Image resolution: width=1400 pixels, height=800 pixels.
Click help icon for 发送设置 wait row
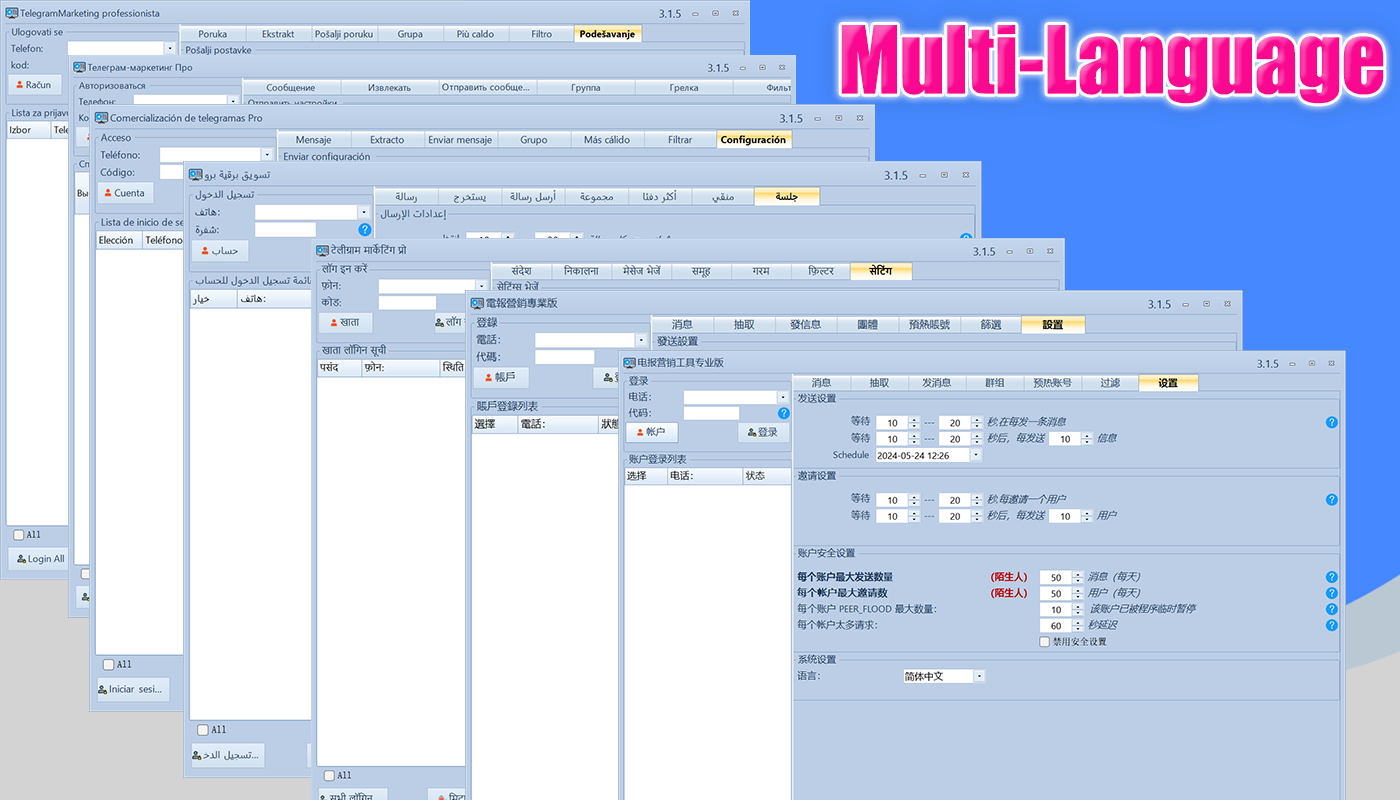point(1331,422)
